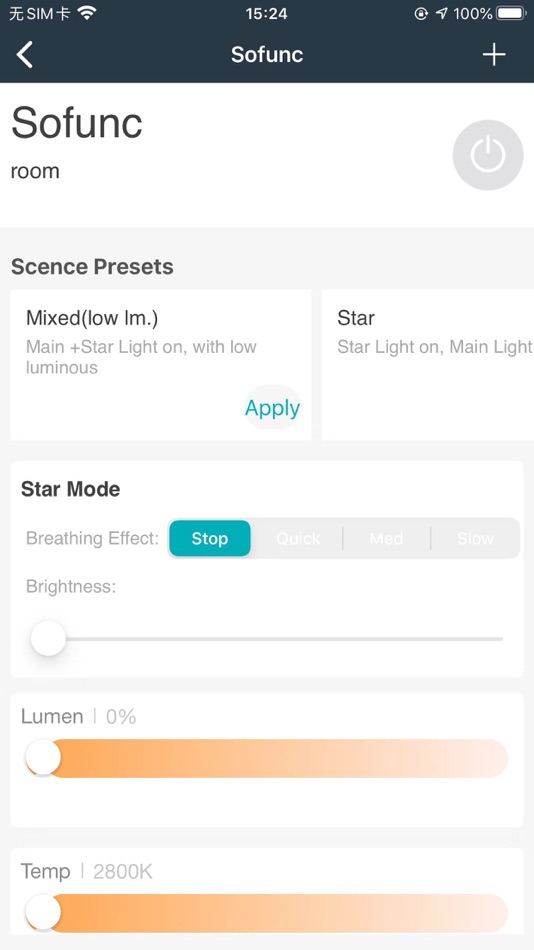Open the Star scene preset card
Image resolution: width=534 pixels, height=950 pixels.
428,365
